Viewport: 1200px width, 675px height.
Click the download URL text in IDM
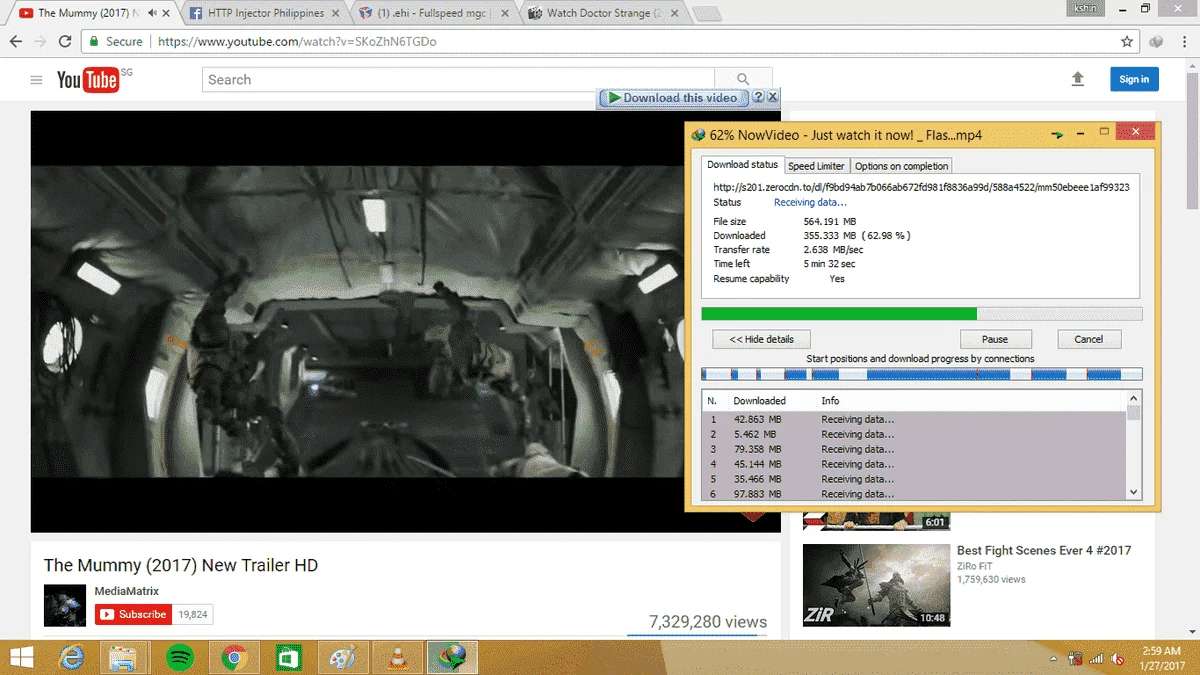pyautogui.click(x=921, y=187)
